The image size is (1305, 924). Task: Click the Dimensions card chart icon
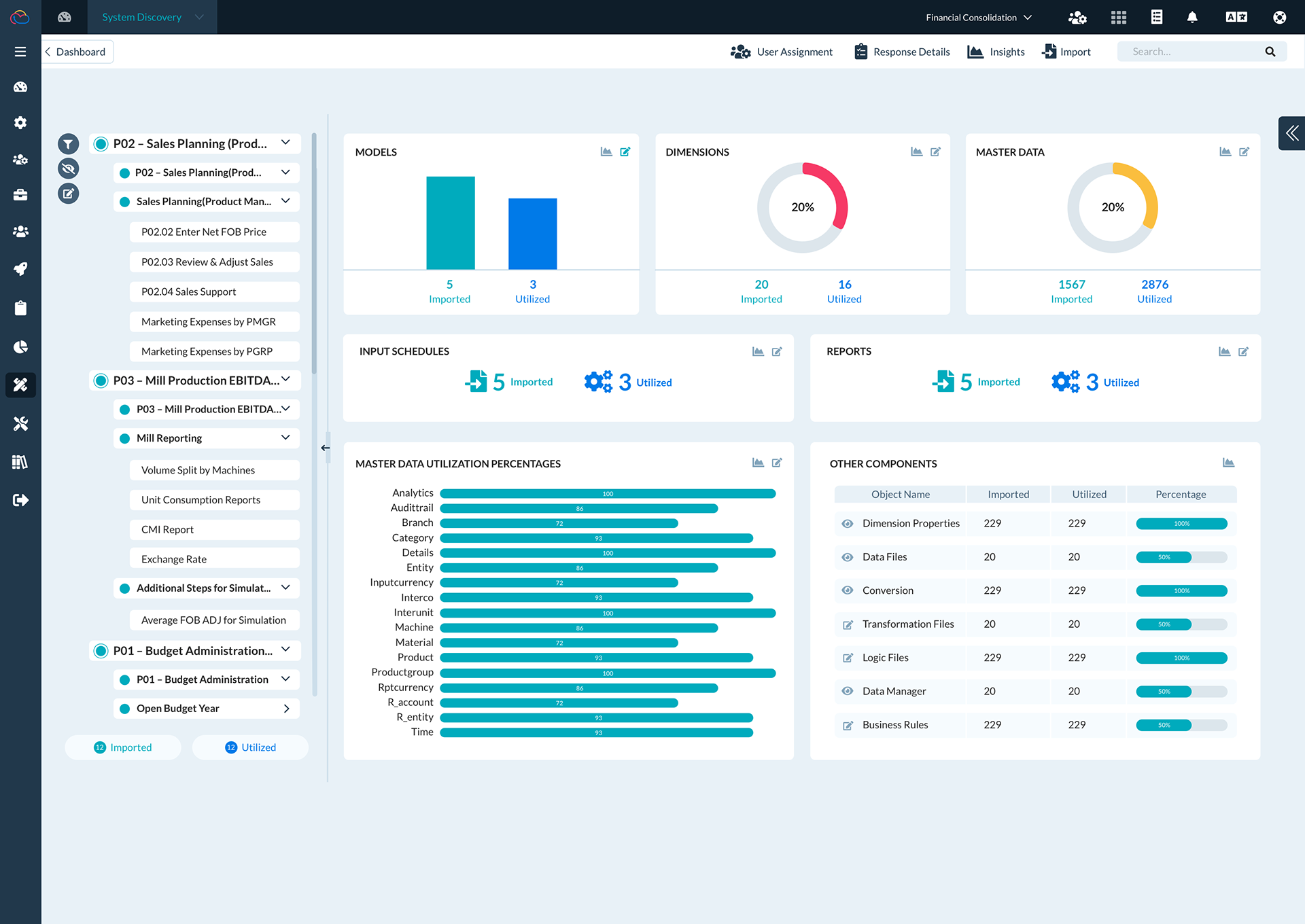click(916, 152)
